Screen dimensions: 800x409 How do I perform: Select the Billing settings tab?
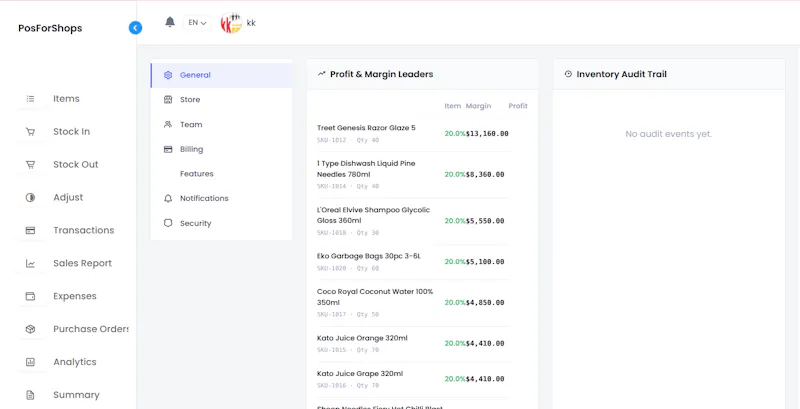pyautogui.click(x=221, y=149)
